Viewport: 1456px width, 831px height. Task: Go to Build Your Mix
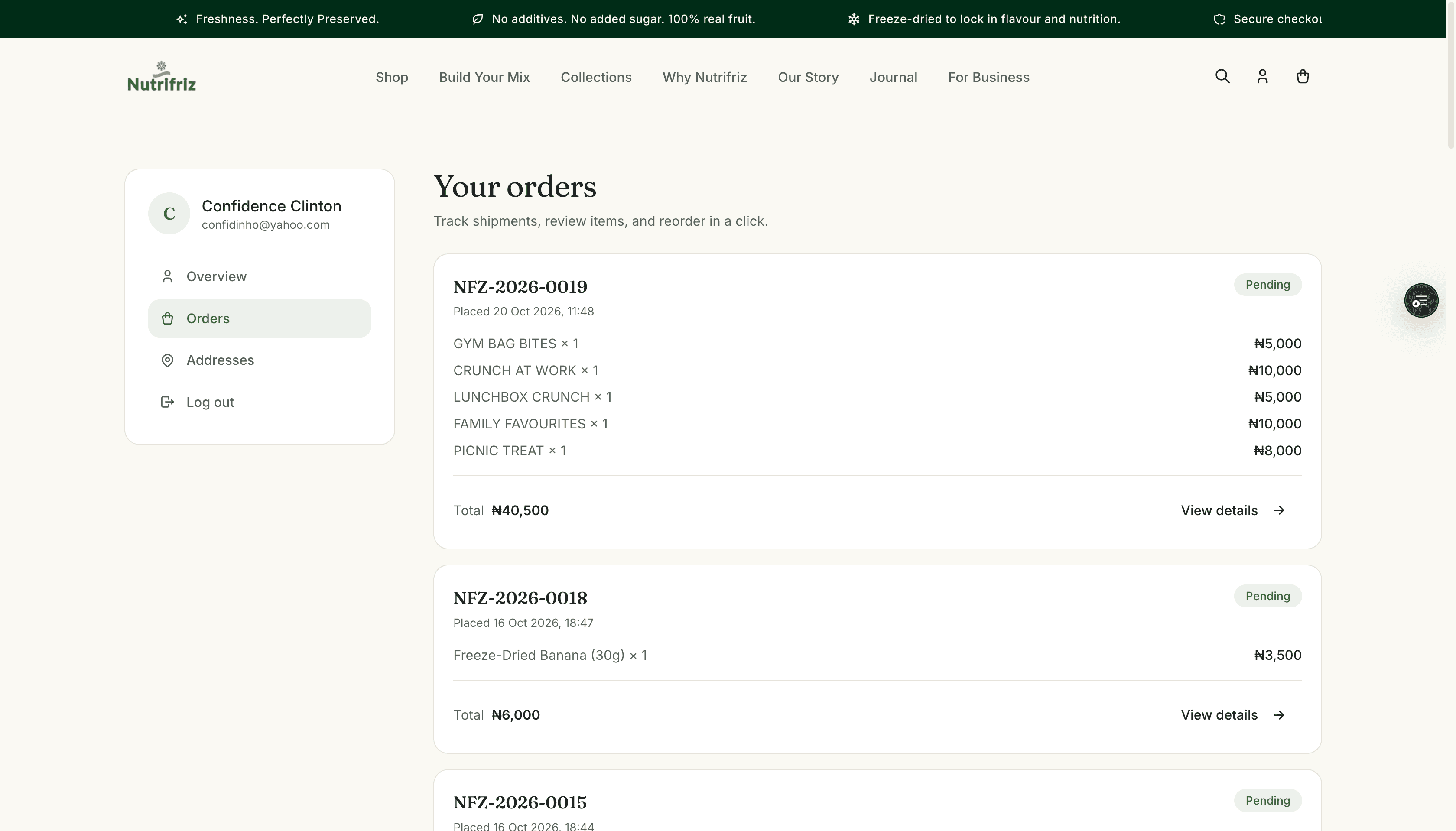[x=484, y=77]
